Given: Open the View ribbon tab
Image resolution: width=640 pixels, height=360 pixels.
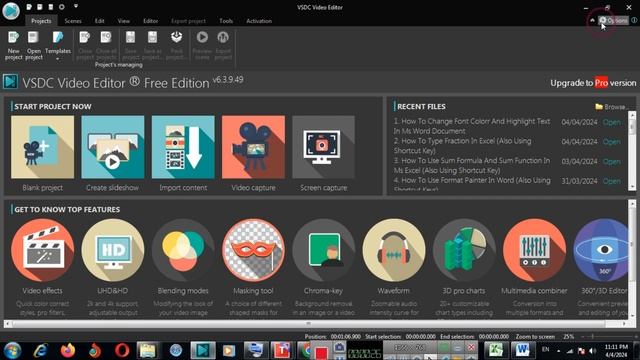Looking at the screenshot, I should click(x=124, y=21).
